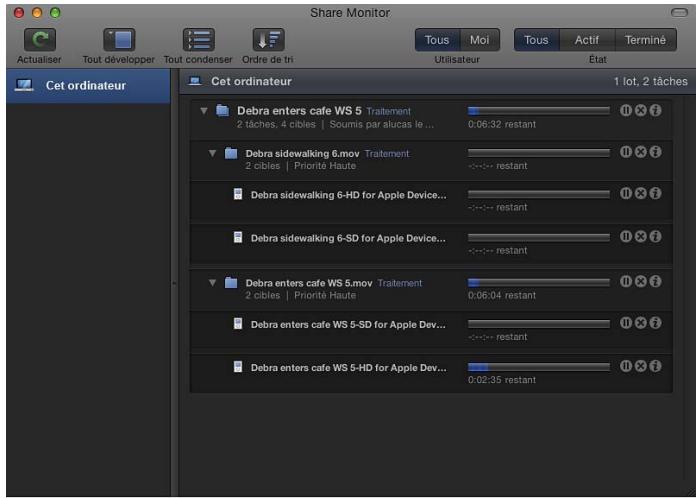Screen dimensions: 696x498
Task: Select Cet ordinateur in the sidebar
Action: click(x=88, y=85)
